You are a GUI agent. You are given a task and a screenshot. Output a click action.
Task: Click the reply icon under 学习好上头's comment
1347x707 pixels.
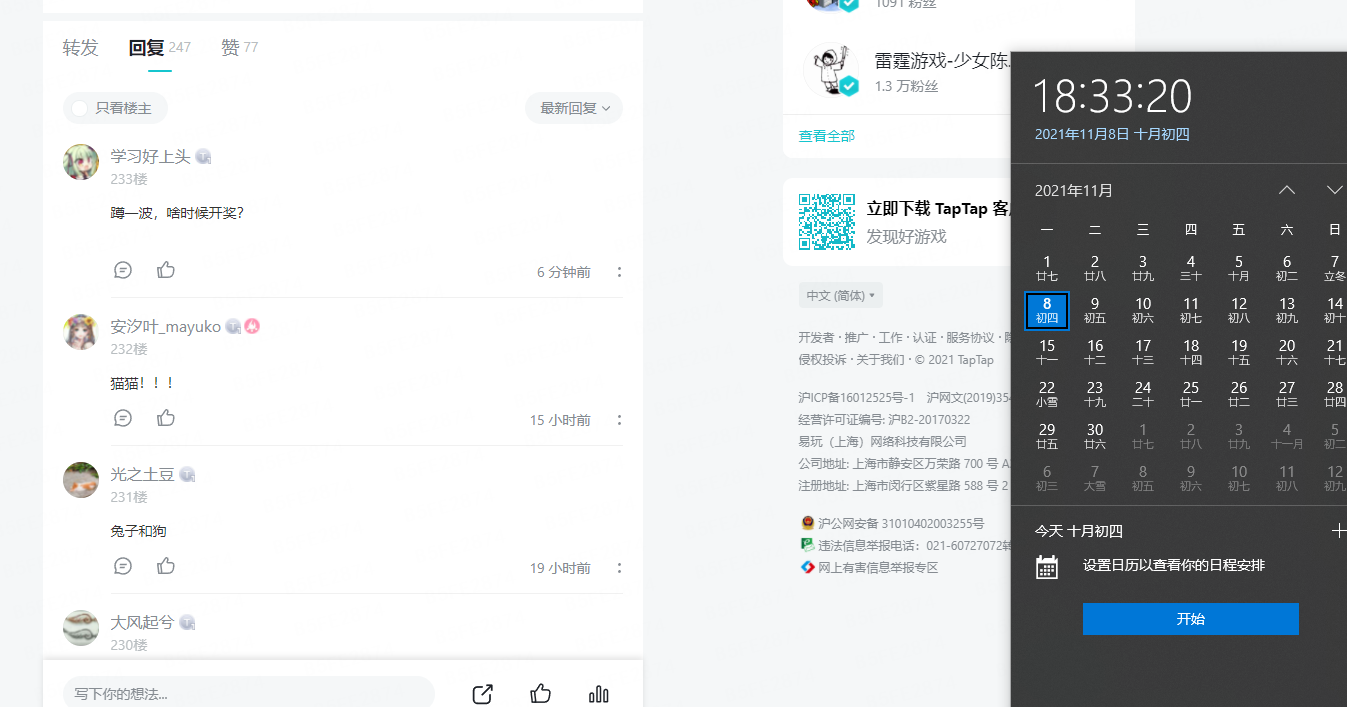(x=123, y=270)
